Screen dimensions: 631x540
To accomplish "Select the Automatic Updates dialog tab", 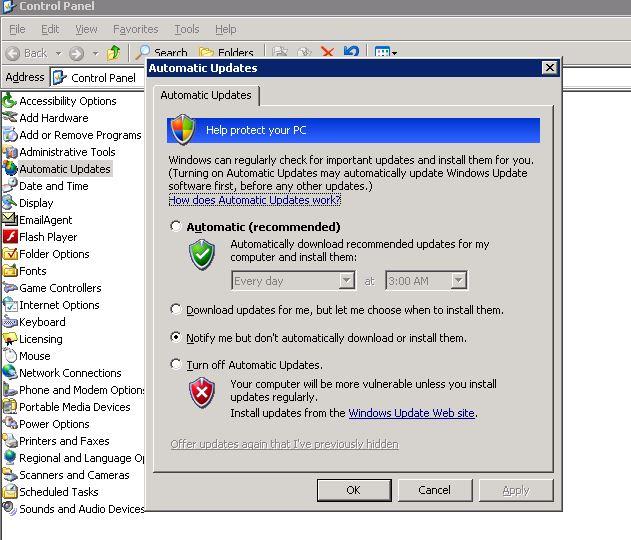I will [x=206, y=95].
